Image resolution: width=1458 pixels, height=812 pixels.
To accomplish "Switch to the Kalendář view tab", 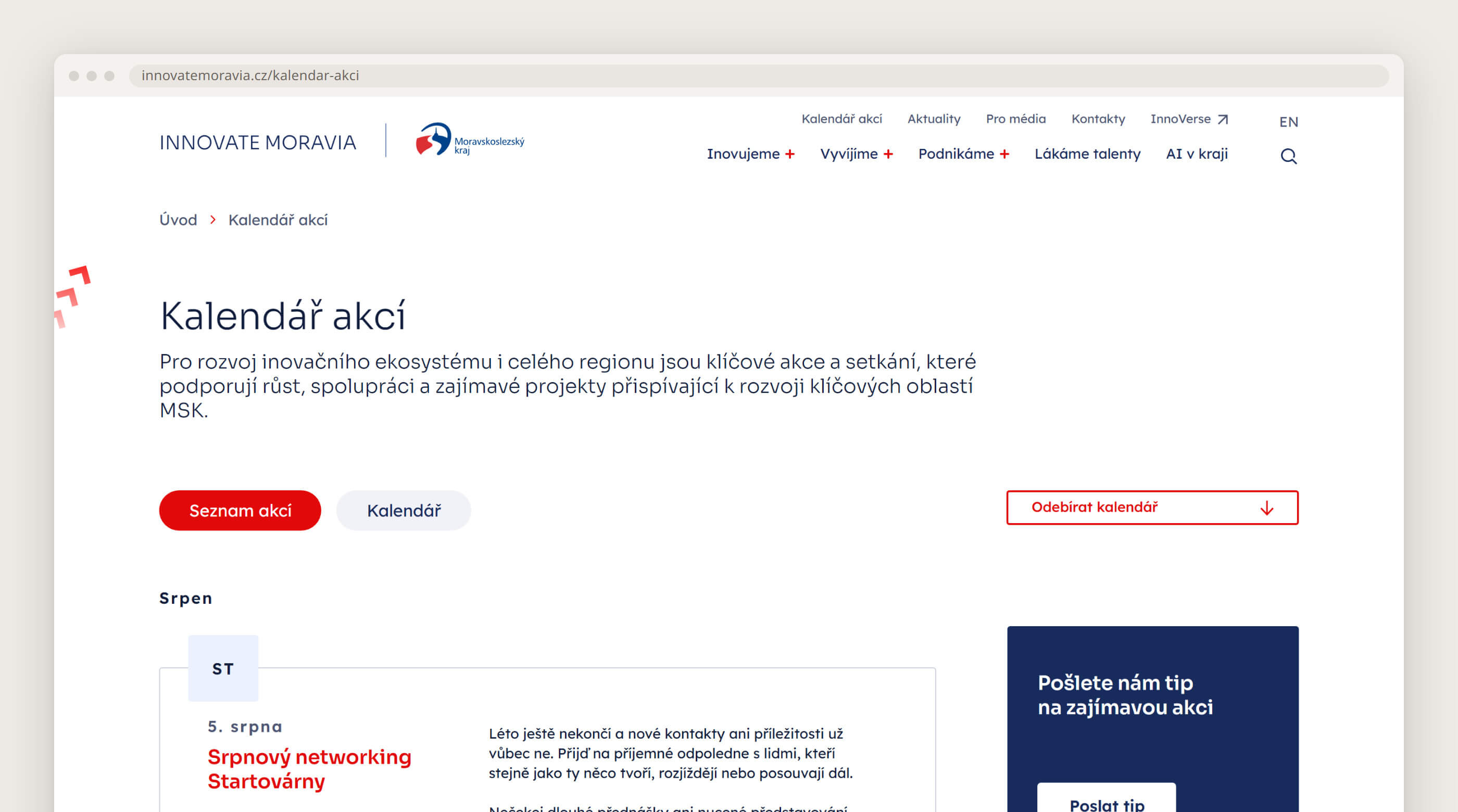I will click(x=404, y=511).
